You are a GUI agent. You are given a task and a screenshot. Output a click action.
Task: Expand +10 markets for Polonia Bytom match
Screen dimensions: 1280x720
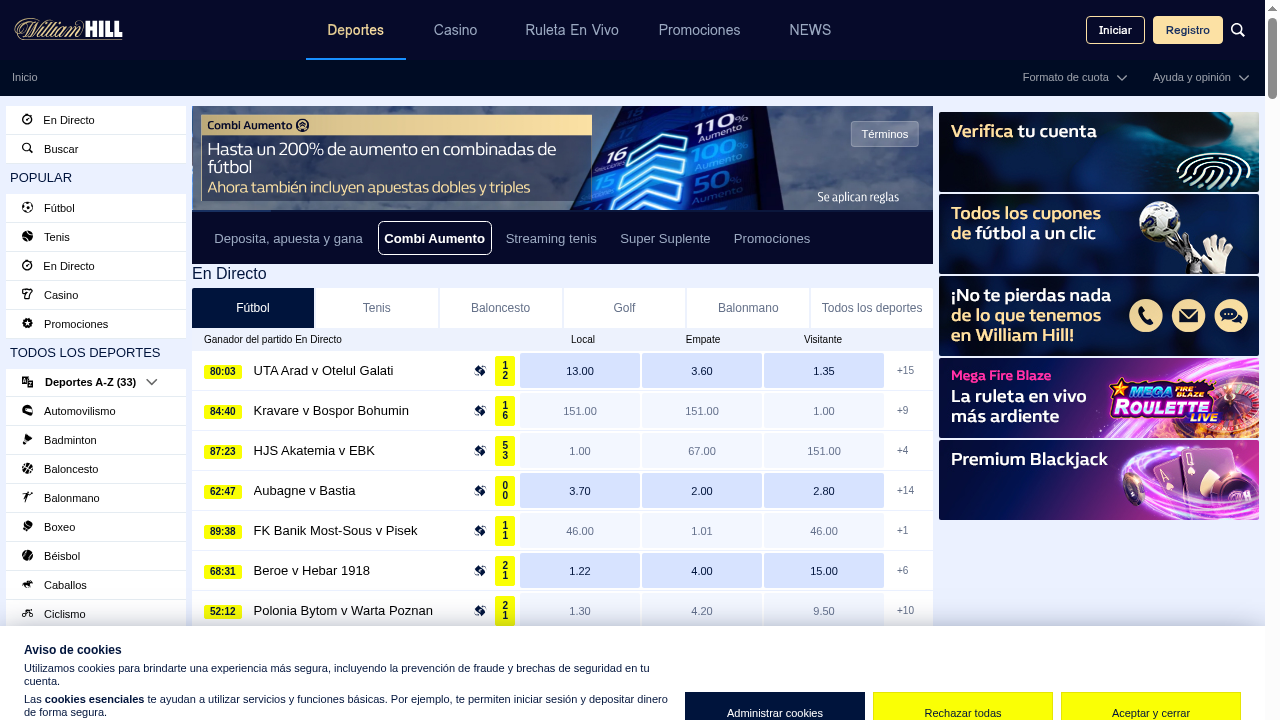click(x=905, y=611)
